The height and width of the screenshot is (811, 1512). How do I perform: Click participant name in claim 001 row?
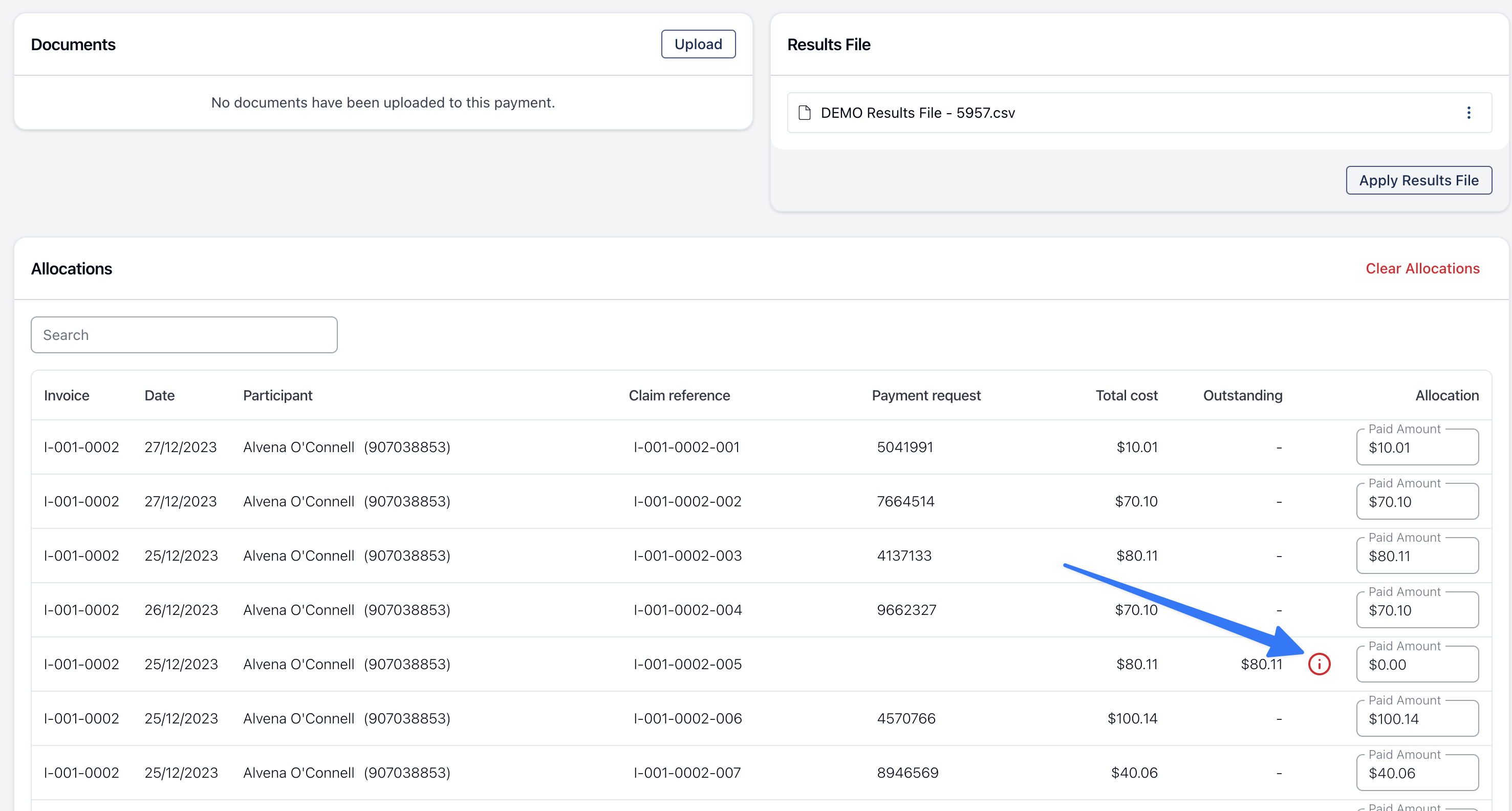(299, 447)
